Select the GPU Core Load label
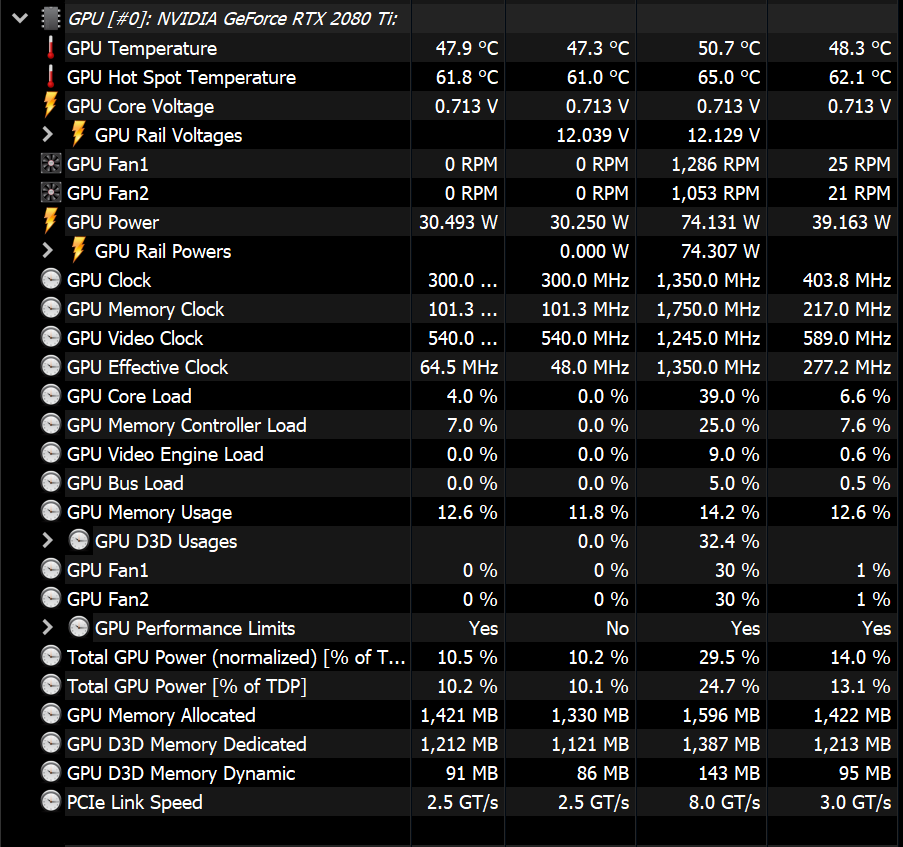The width and height of the screenshot is (903, 847). [x=129, y=396]
